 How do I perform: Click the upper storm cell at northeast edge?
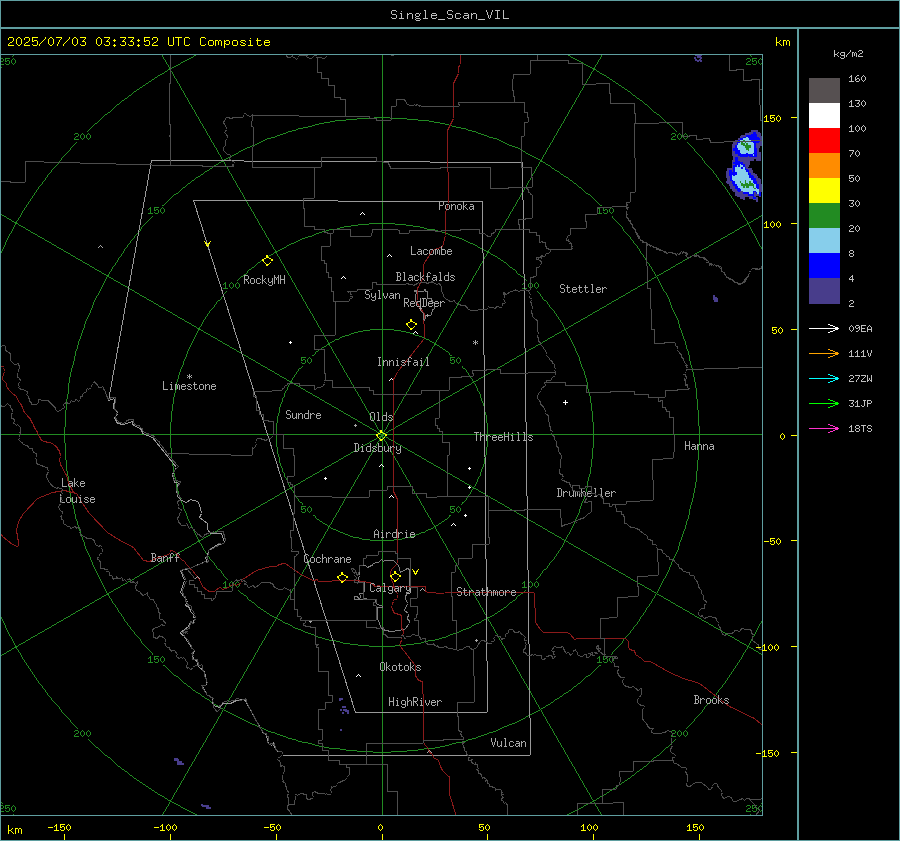pos(747,145)
